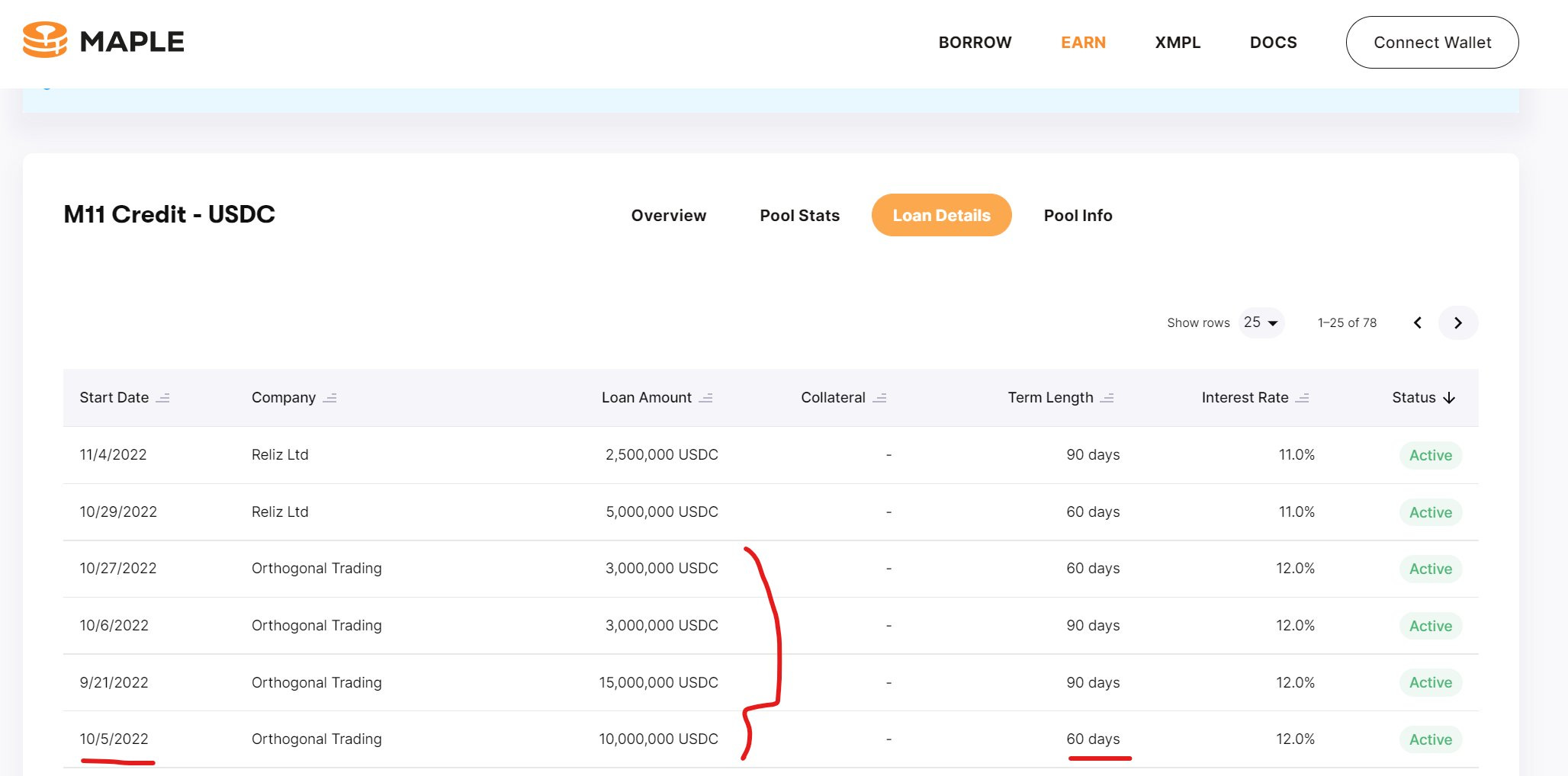Click Active status in the 10/29/2022 row
Image resolution: width=1568 pixels, height=776 pixels.
1431,512
